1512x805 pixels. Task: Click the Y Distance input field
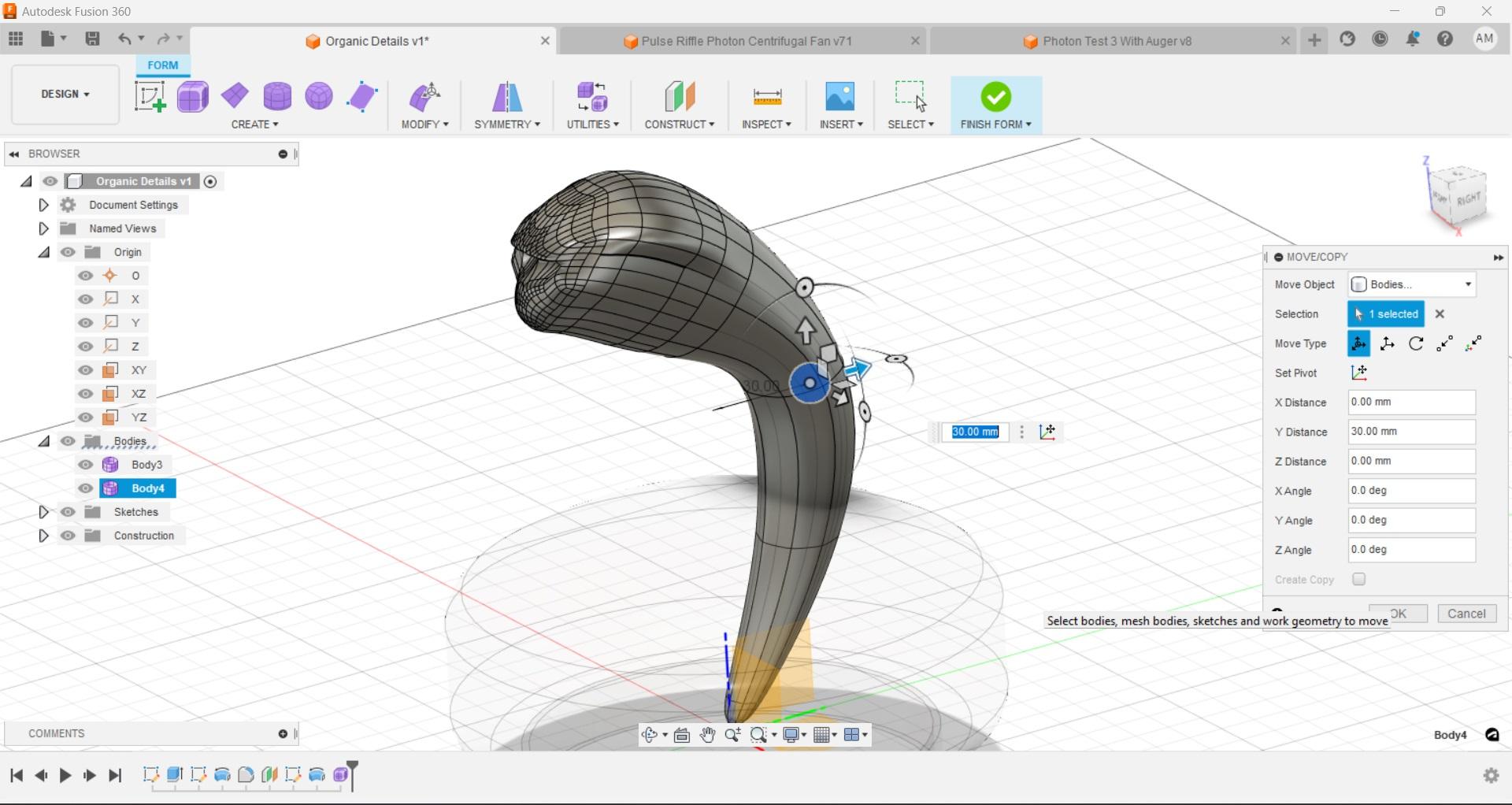pos(1412,432)
